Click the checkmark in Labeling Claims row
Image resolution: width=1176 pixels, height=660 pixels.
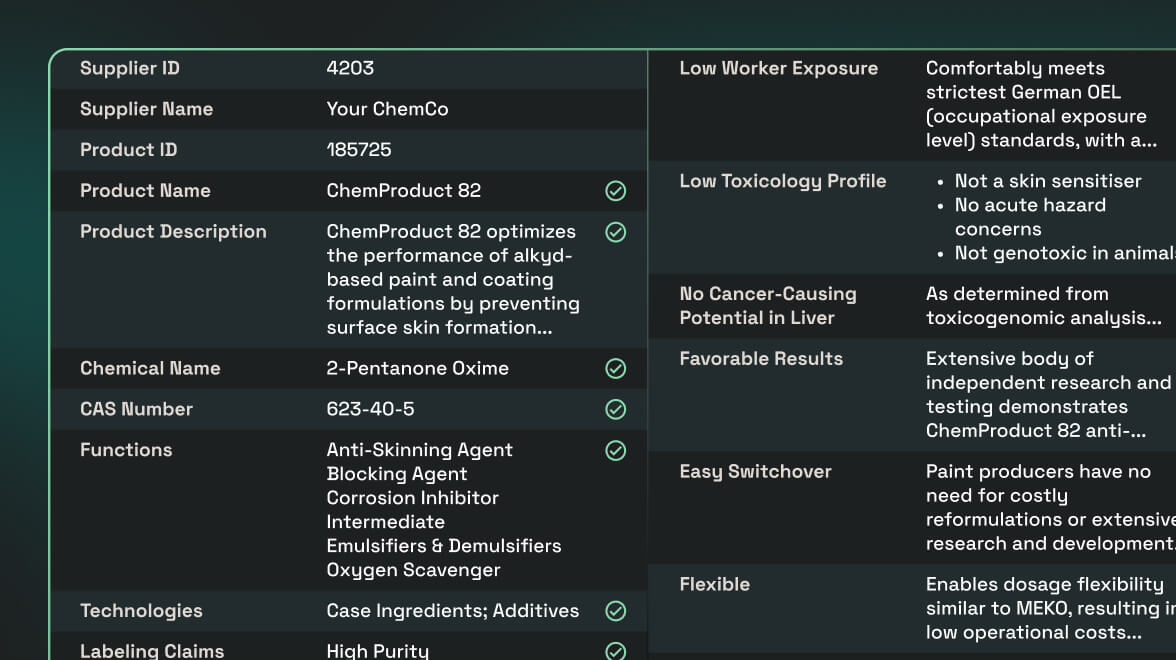pyautogui.click(x=616, y=651)
